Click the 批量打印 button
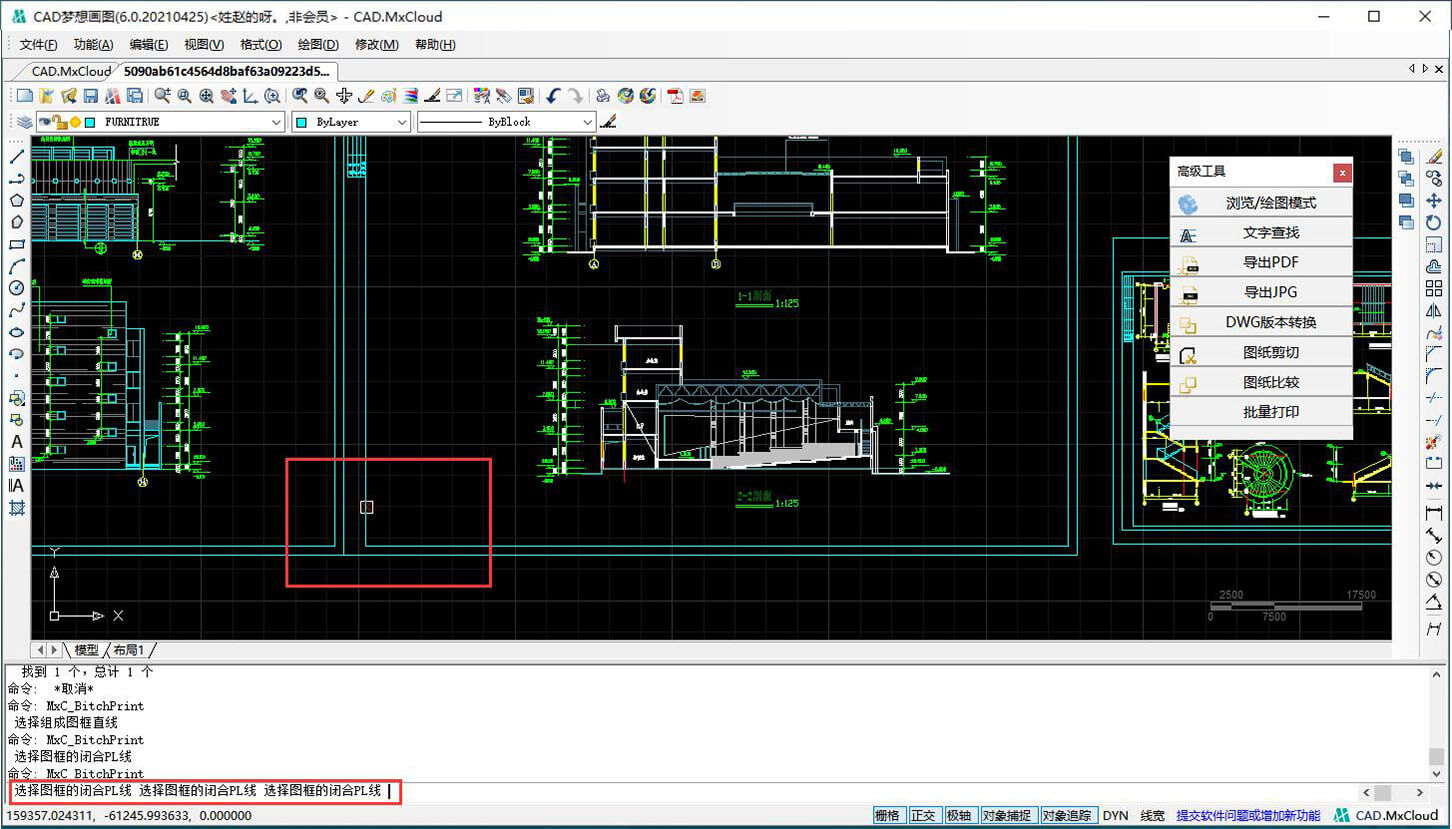The image size is (1452, 829). 1261,412
